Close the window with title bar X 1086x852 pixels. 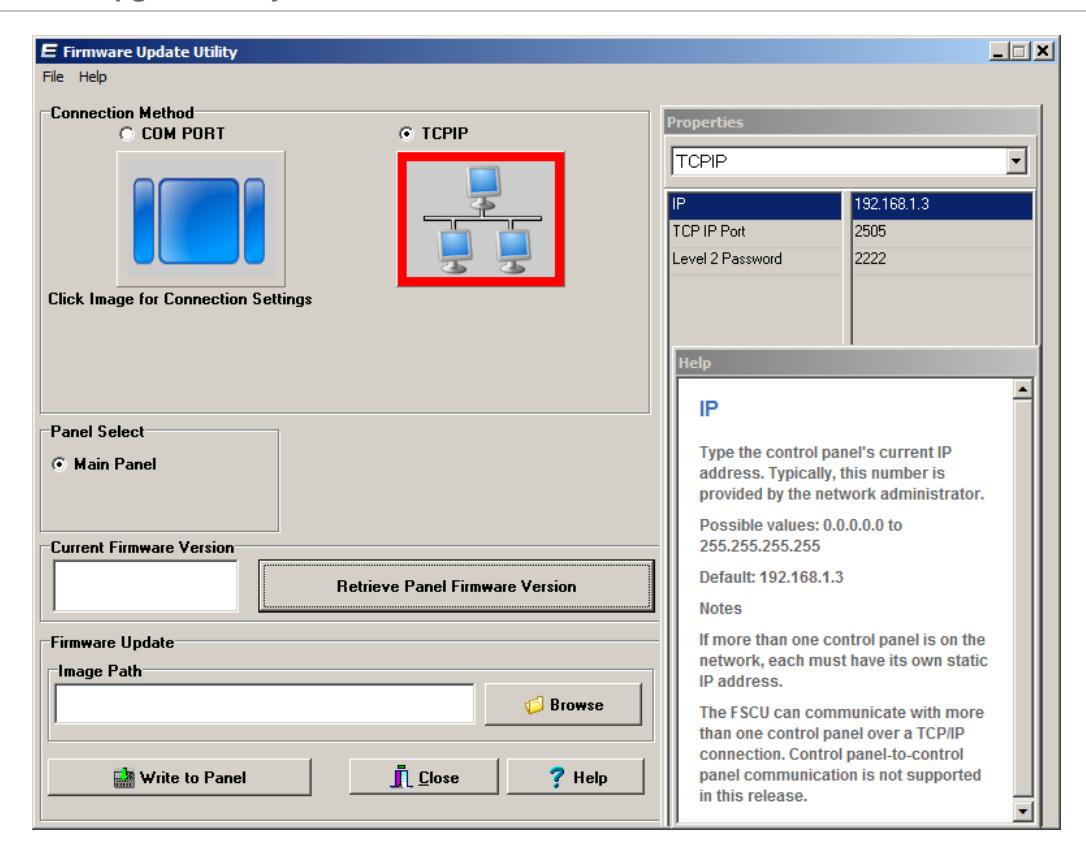pyautogui.click(x=1043, y=51)
